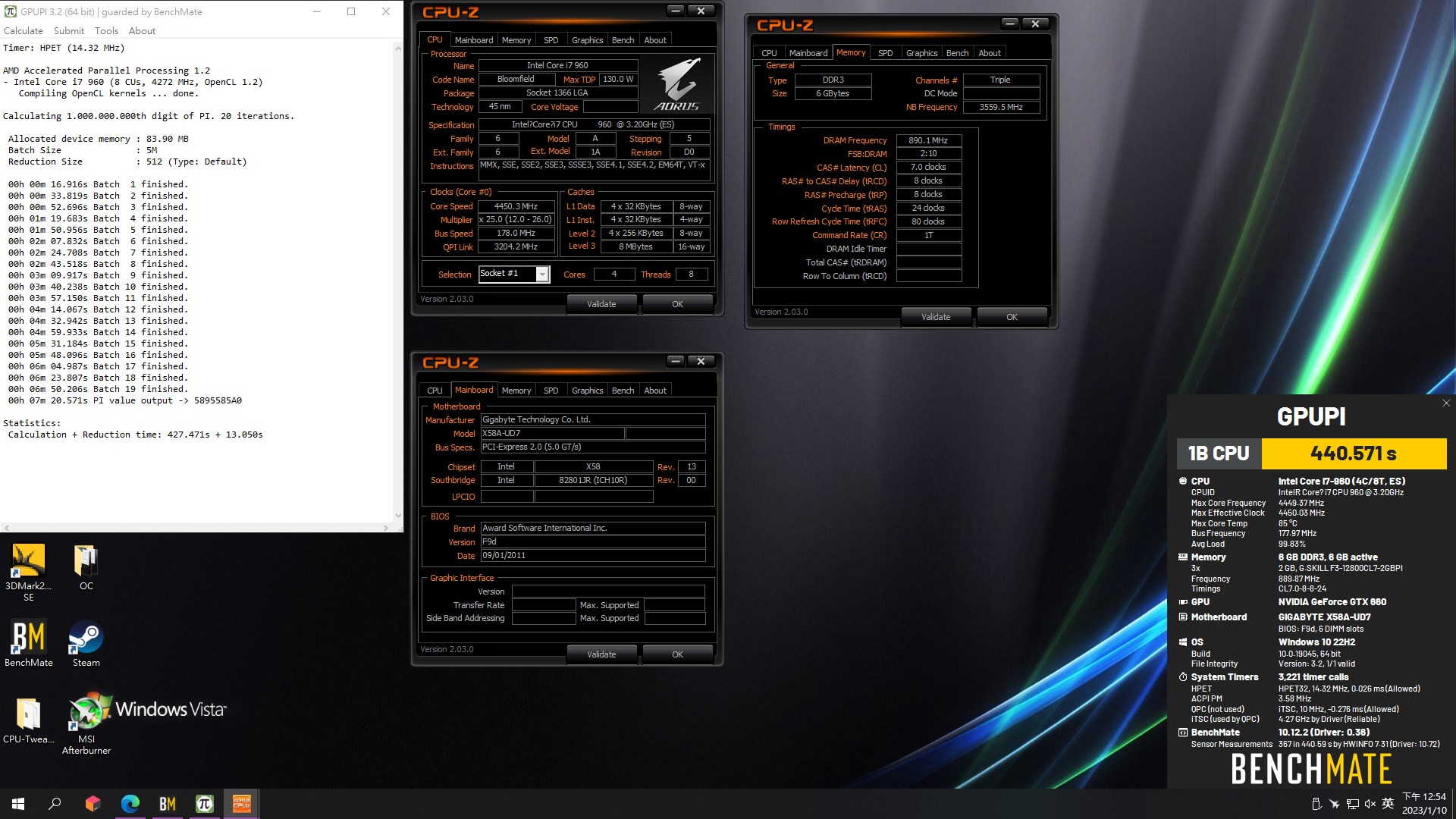The height and width of the screenshot is (819, 1456).
Task: Click the 440.571 s result score
Action: (1353, 453)
